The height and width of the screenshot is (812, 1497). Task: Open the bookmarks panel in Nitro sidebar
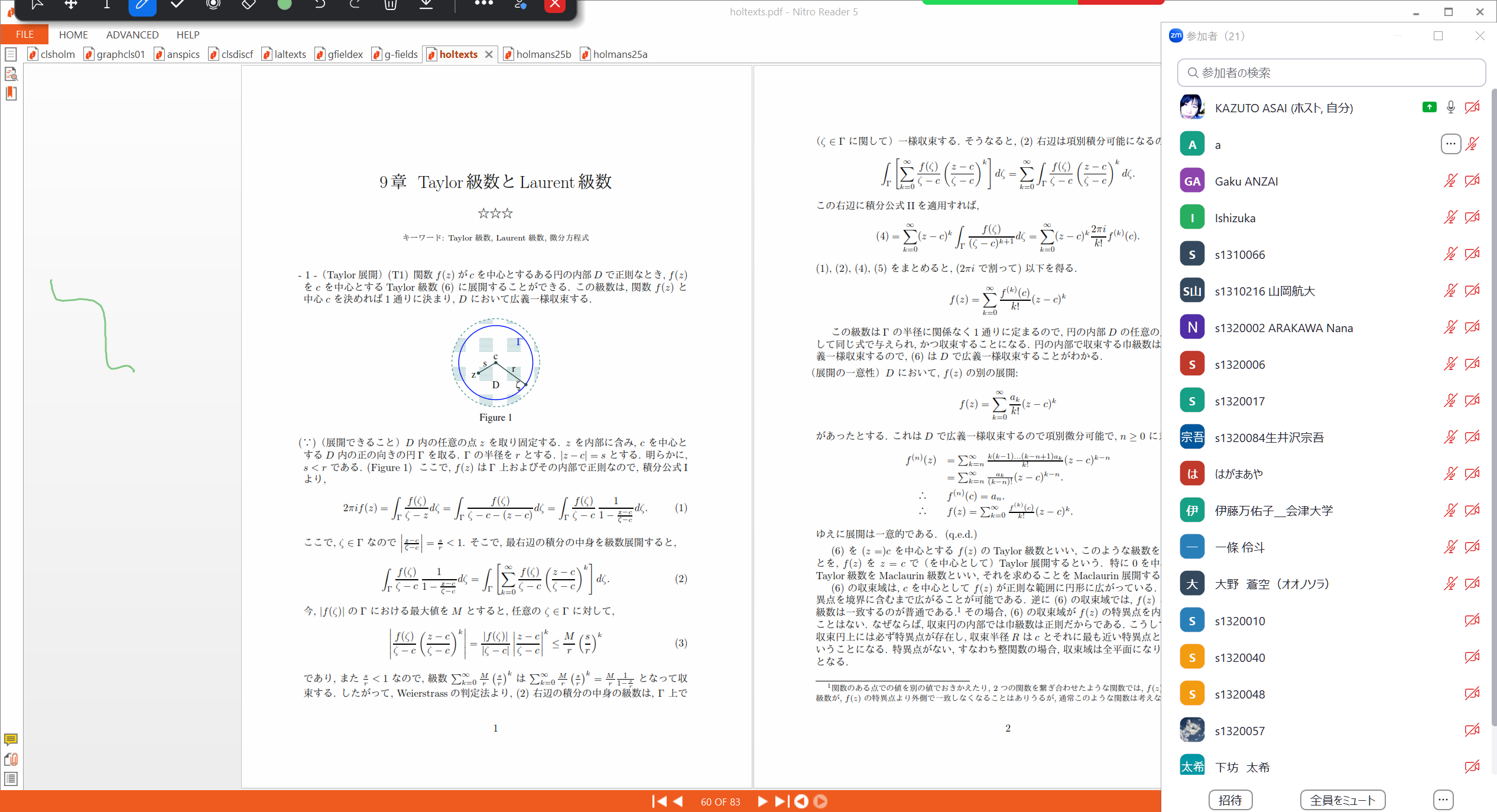click(11, 93)
